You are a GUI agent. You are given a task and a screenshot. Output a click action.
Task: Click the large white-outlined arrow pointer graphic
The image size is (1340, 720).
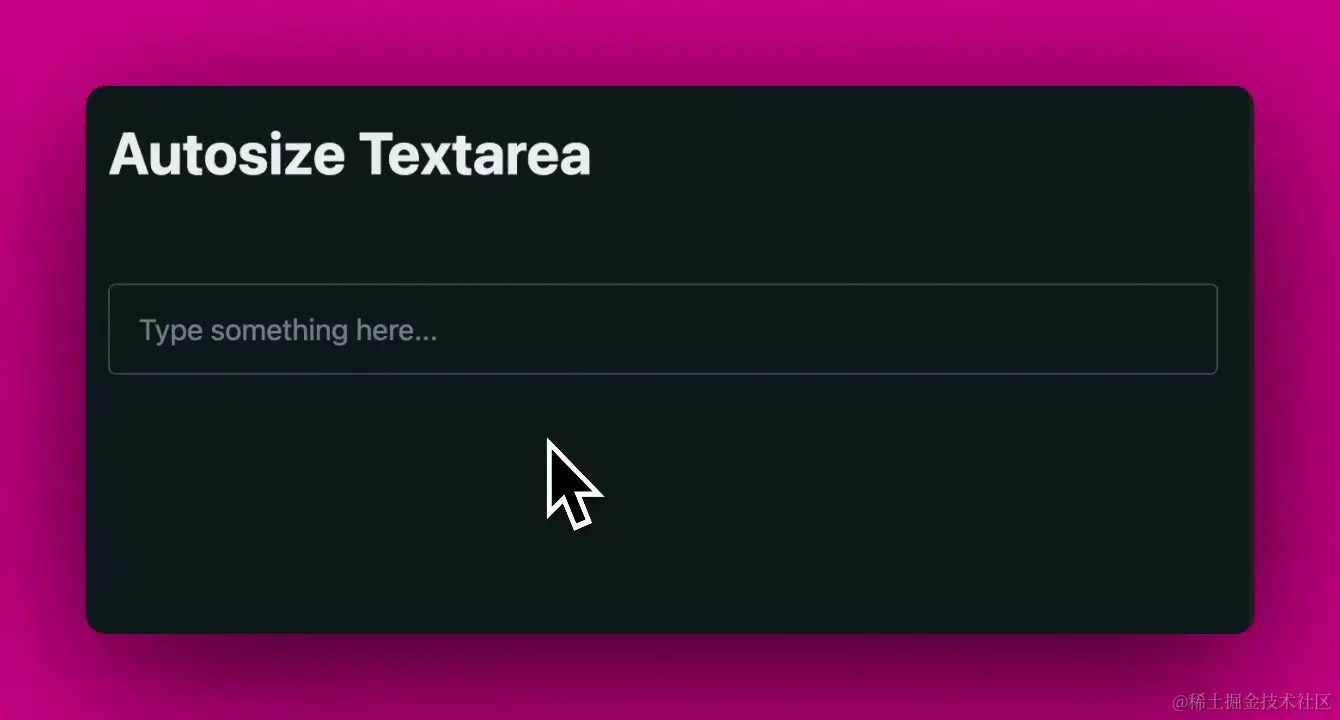point(574,483)
